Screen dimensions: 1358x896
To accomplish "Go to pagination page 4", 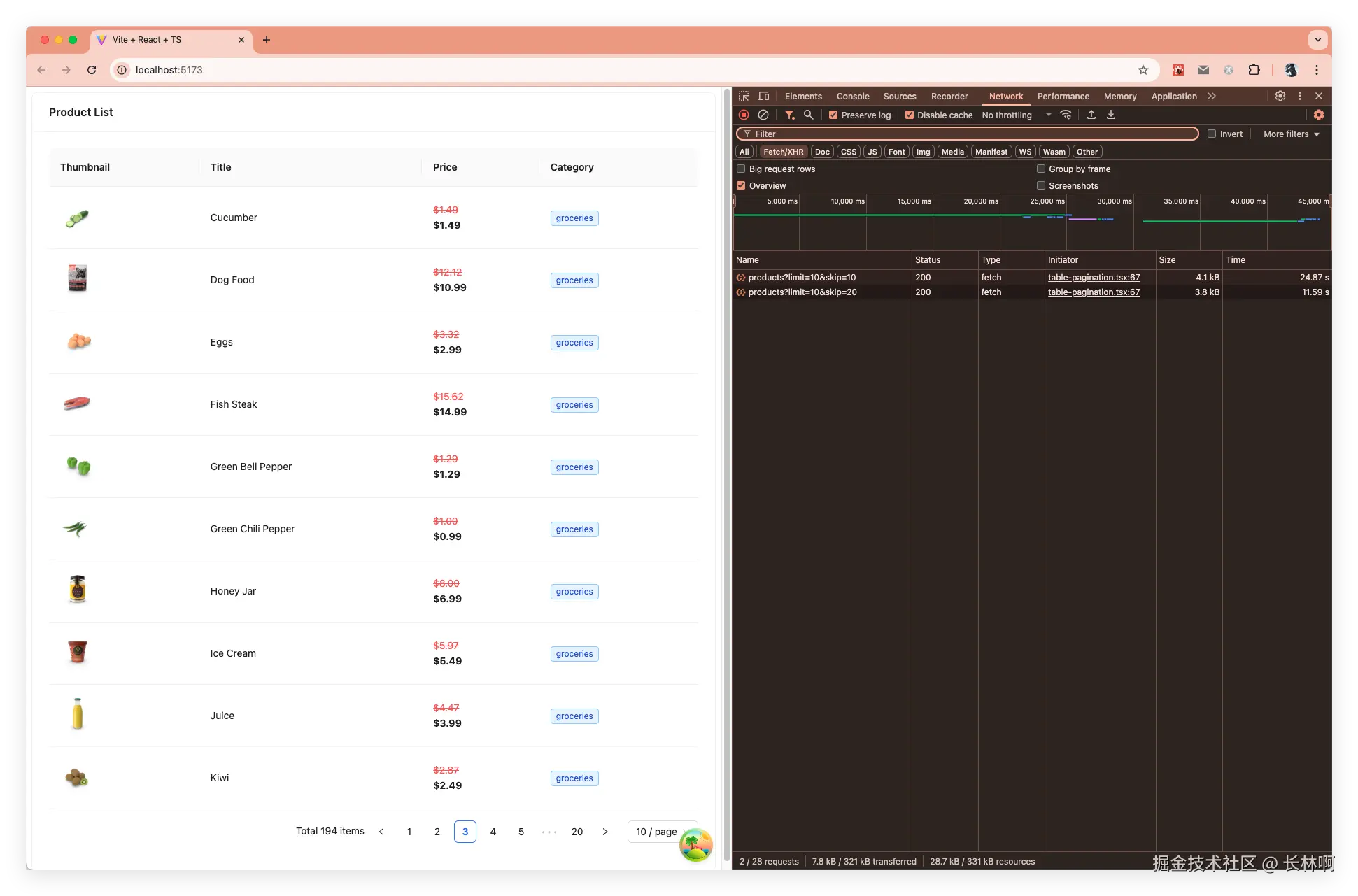I will click(x=493, y=832).
